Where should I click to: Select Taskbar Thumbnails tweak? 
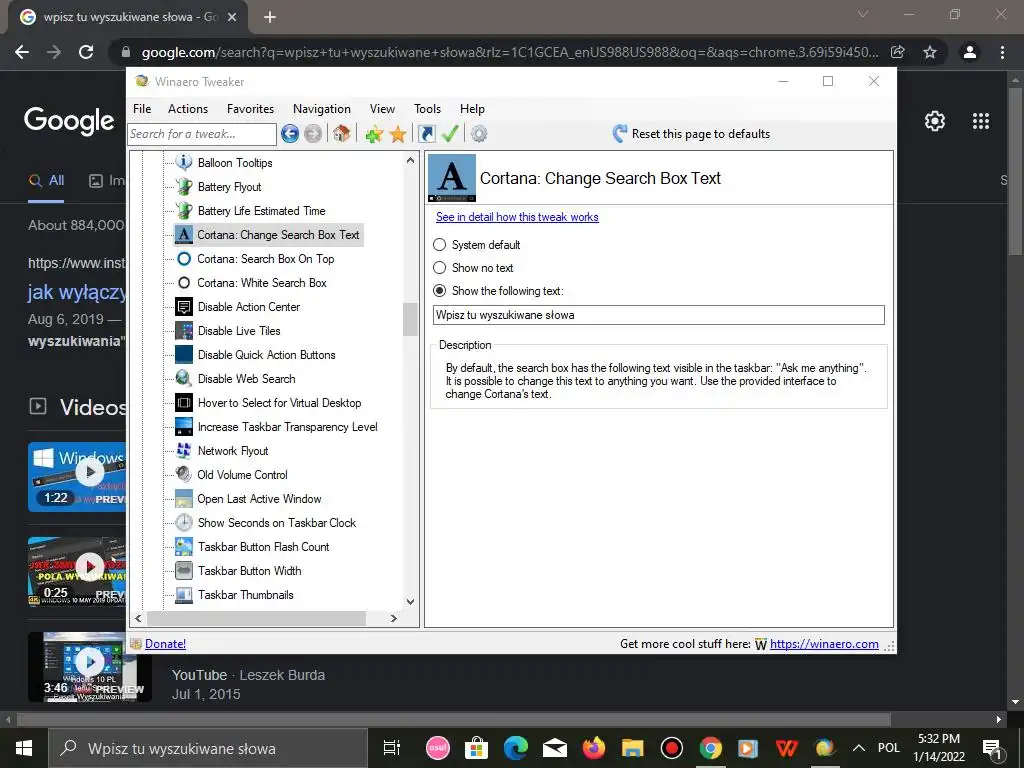[246, 595]
